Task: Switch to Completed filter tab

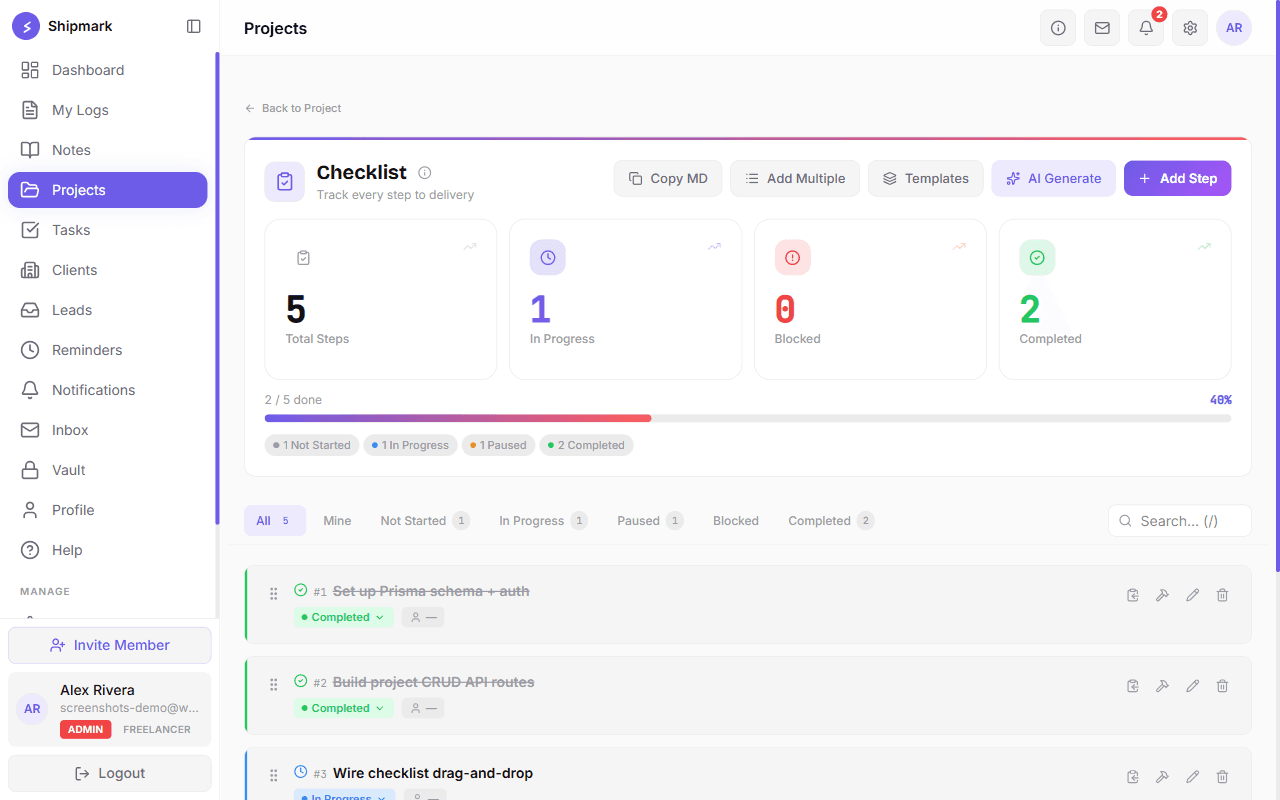Action: point(831,520)
